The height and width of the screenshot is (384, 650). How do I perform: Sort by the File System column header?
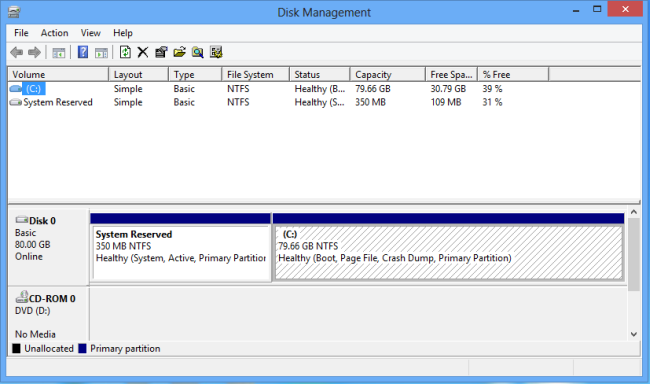point(256,75)
